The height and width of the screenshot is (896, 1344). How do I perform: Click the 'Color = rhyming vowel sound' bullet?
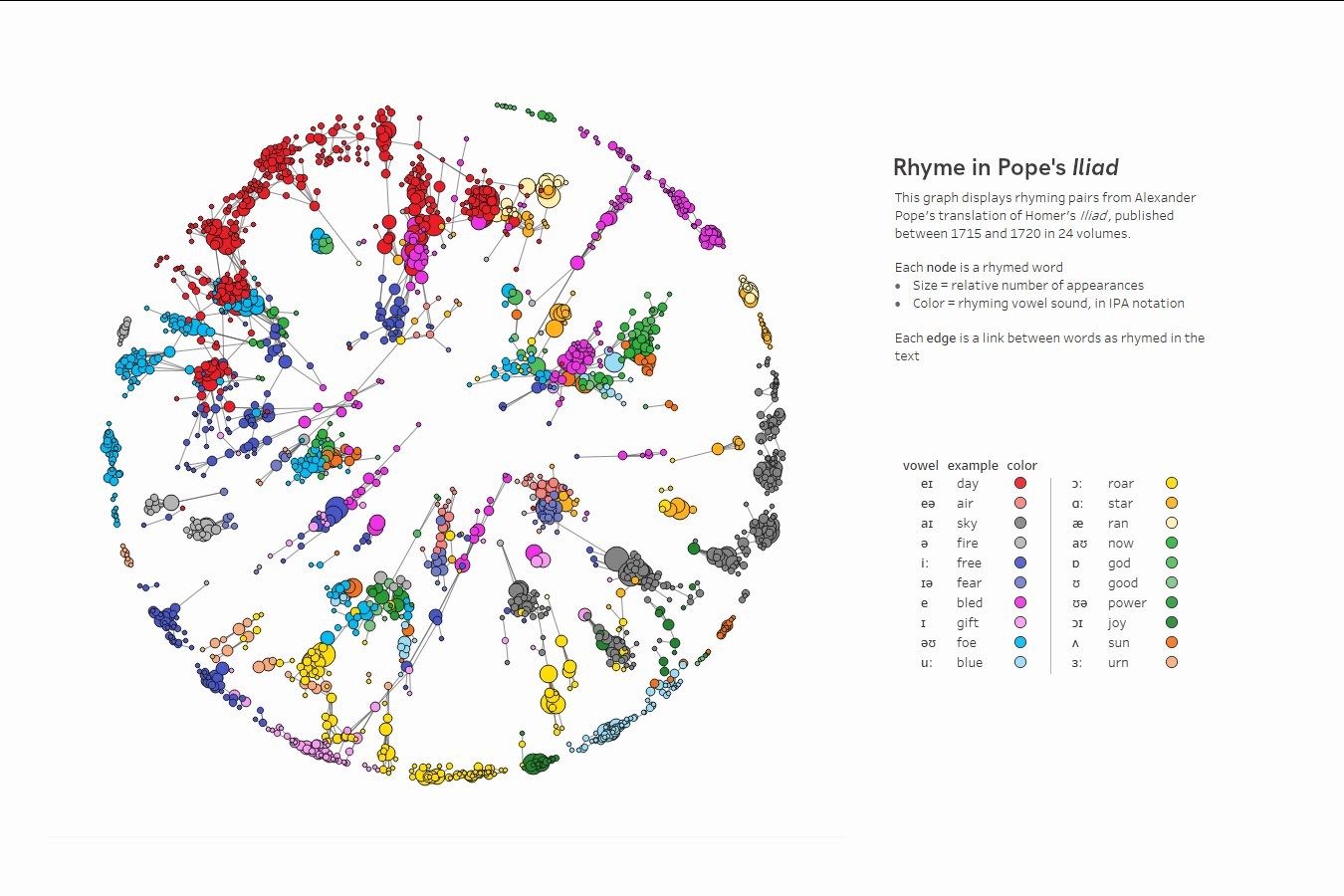point(1048,303)
